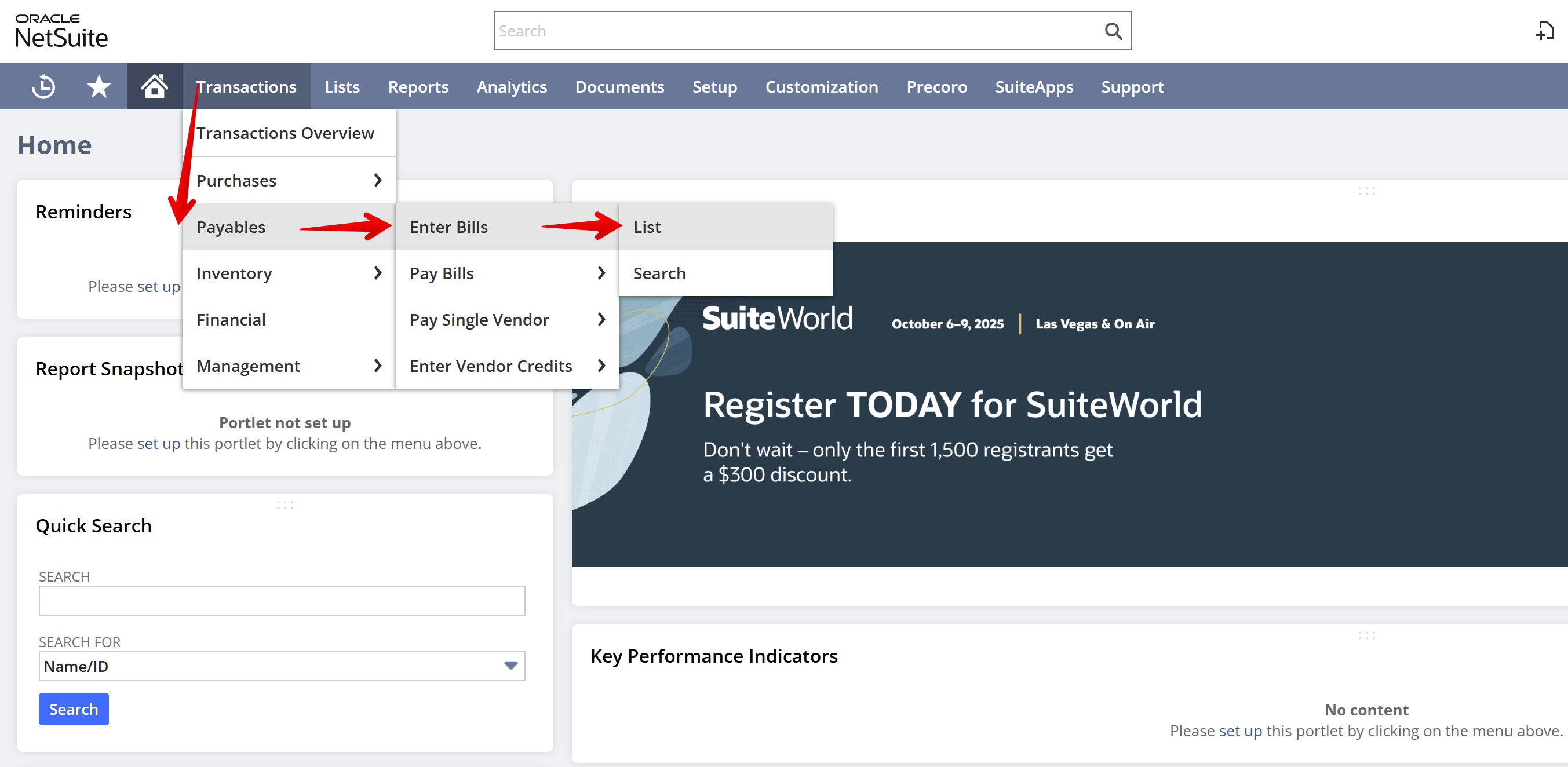The image size is (1568, 767).
Task: Open the Transactions menu
Action: 246,86
